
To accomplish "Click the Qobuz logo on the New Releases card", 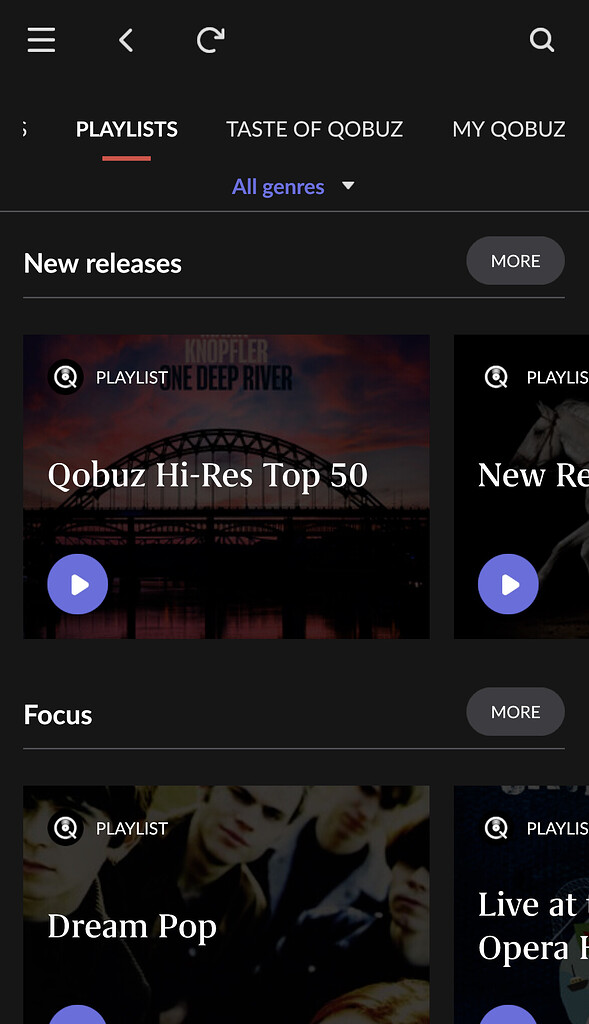I will (x=495, y=377).
